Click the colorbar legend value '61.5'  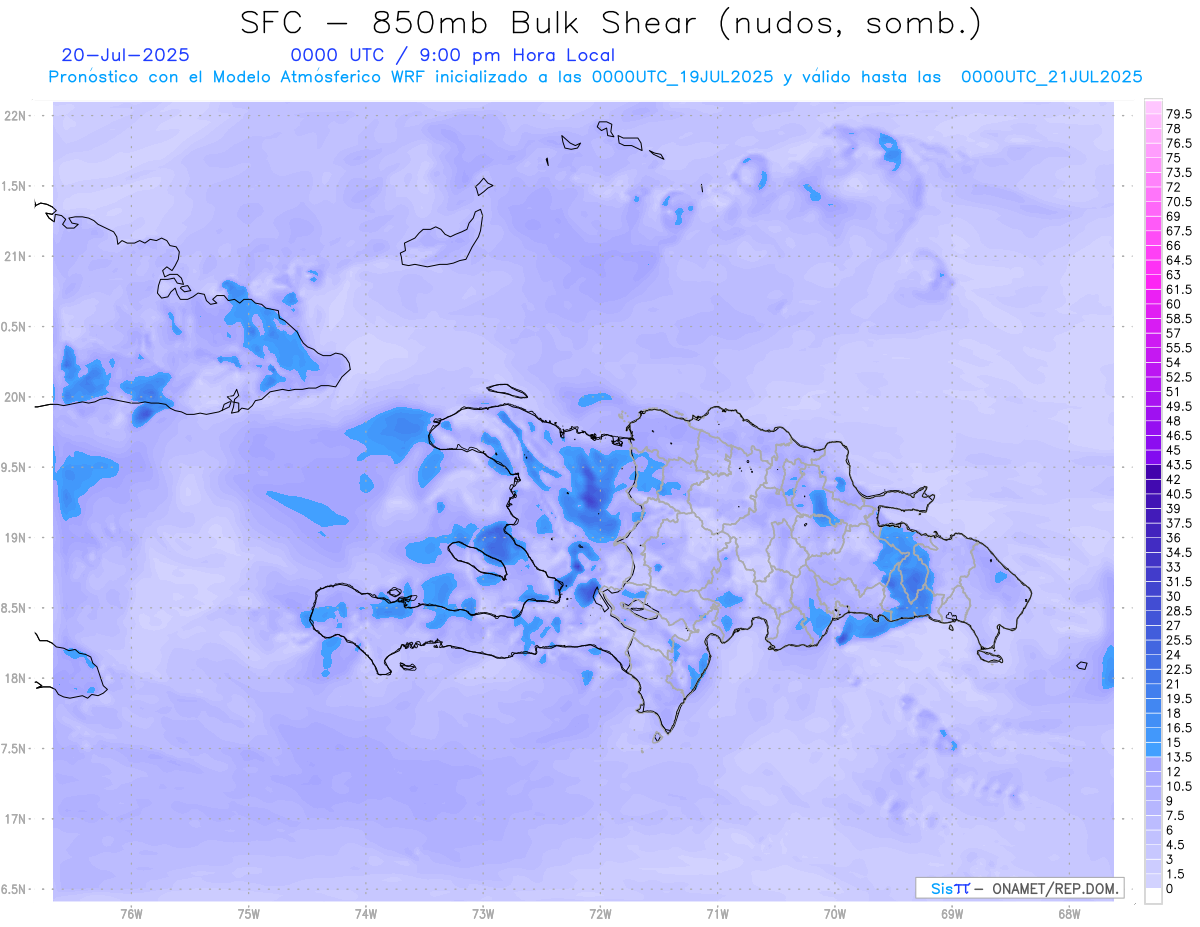pos(1180,289)
